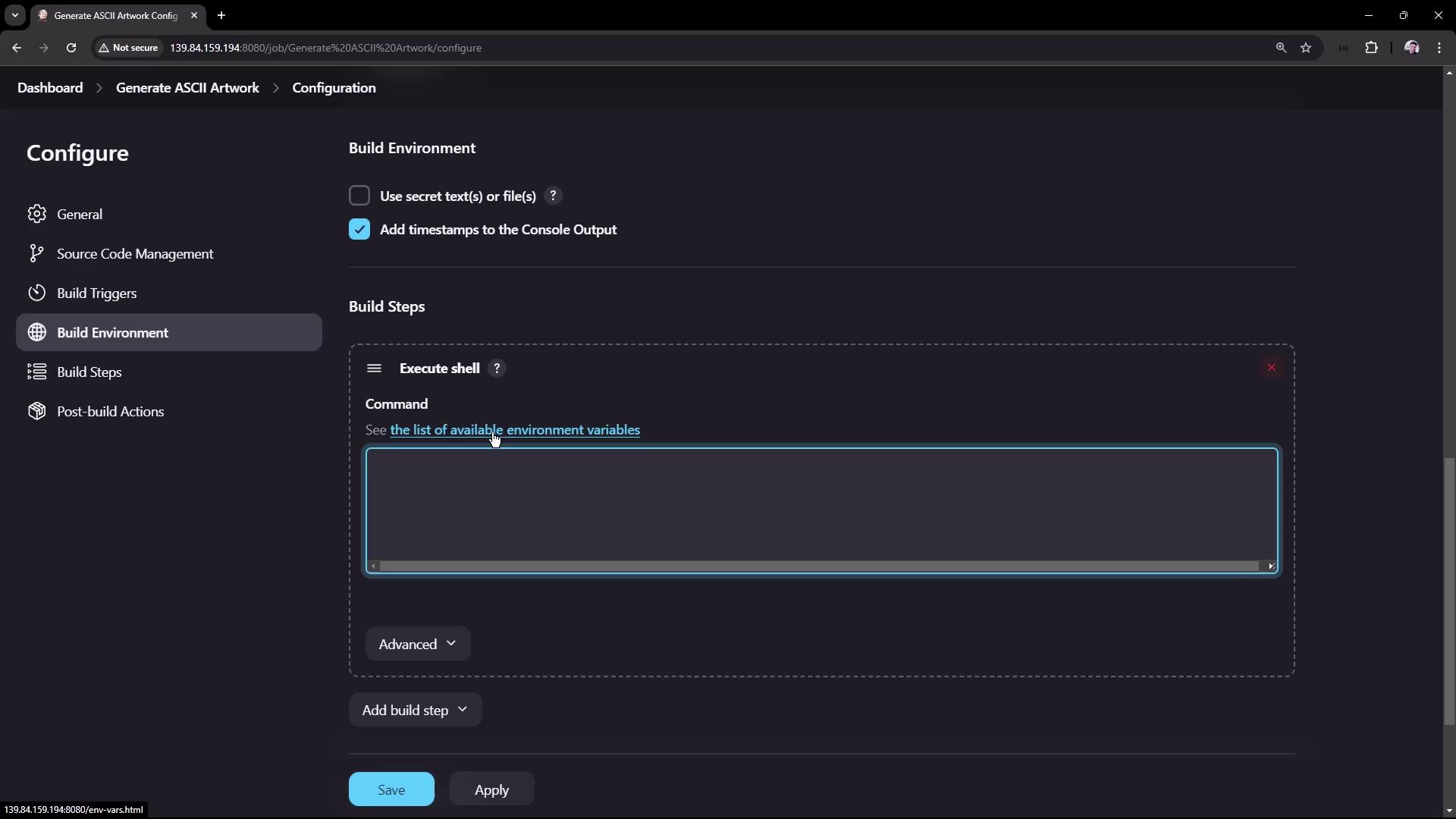Uncheck Add timestamps to the Console Output

tap(359, 229)
